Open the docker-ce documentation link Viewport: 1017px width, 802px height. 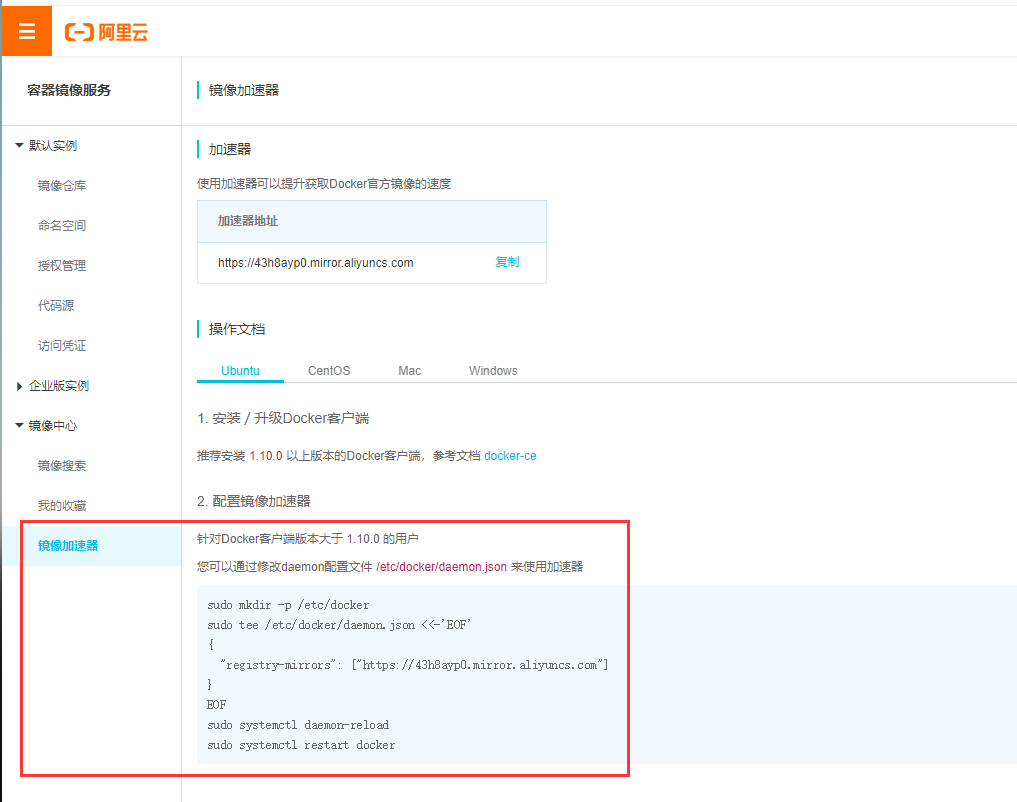[x=510, y=456]
